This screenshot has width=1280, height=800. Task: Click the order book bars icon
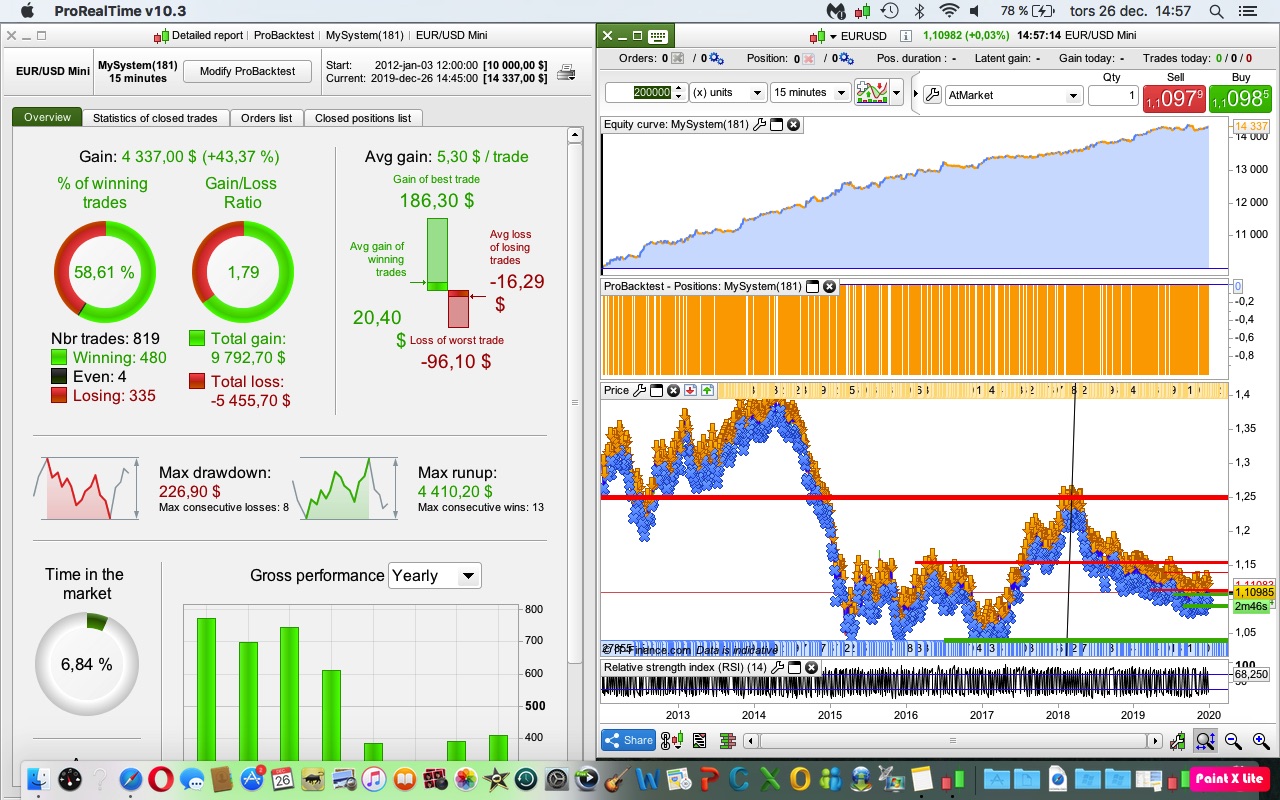click(727, 741)
